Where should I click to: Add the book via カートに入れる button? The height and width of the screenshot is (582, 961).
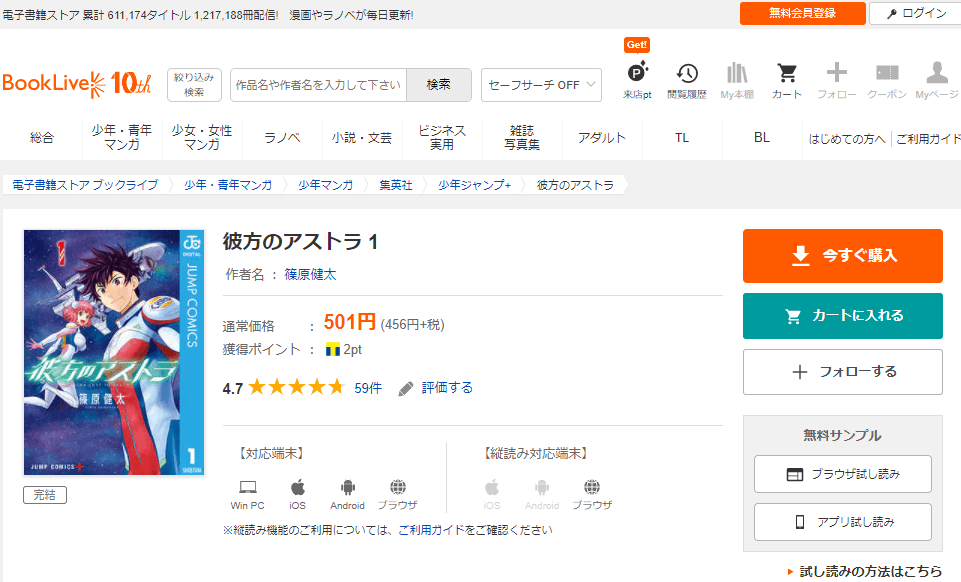(x=842, y=316)
